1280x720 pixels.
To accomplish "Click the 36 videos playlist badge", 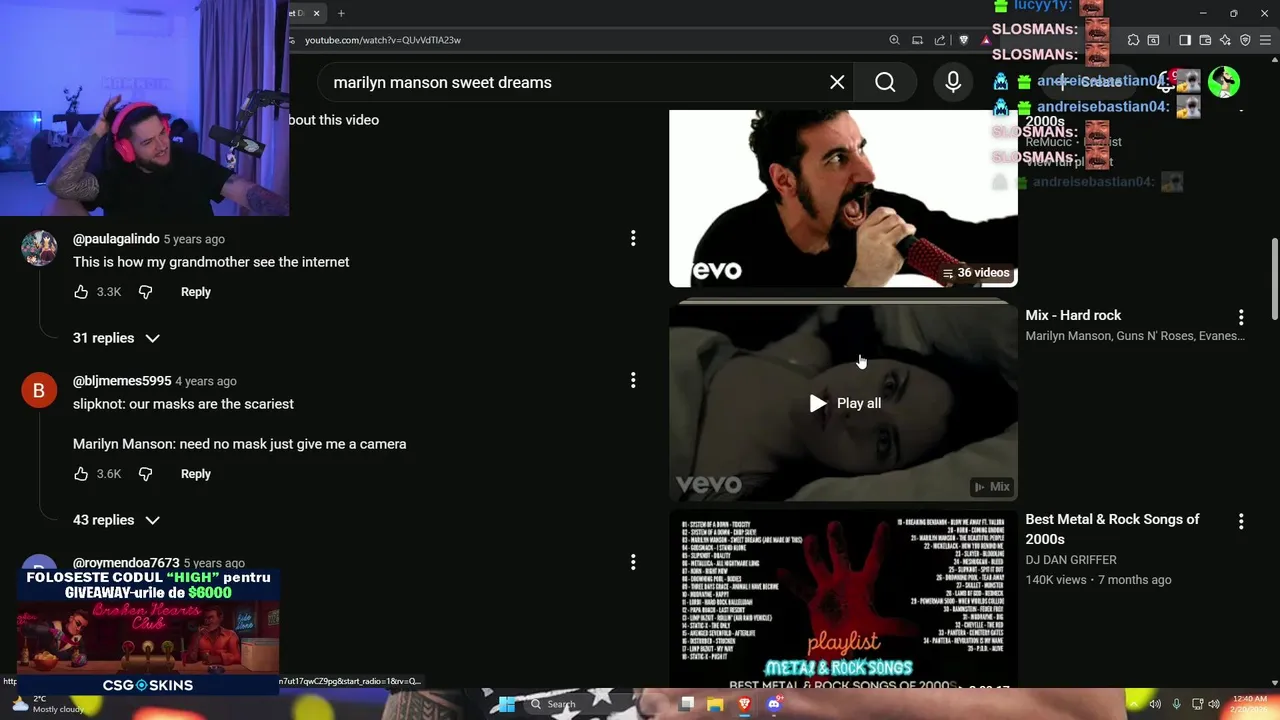I will [x=977, y=273].
